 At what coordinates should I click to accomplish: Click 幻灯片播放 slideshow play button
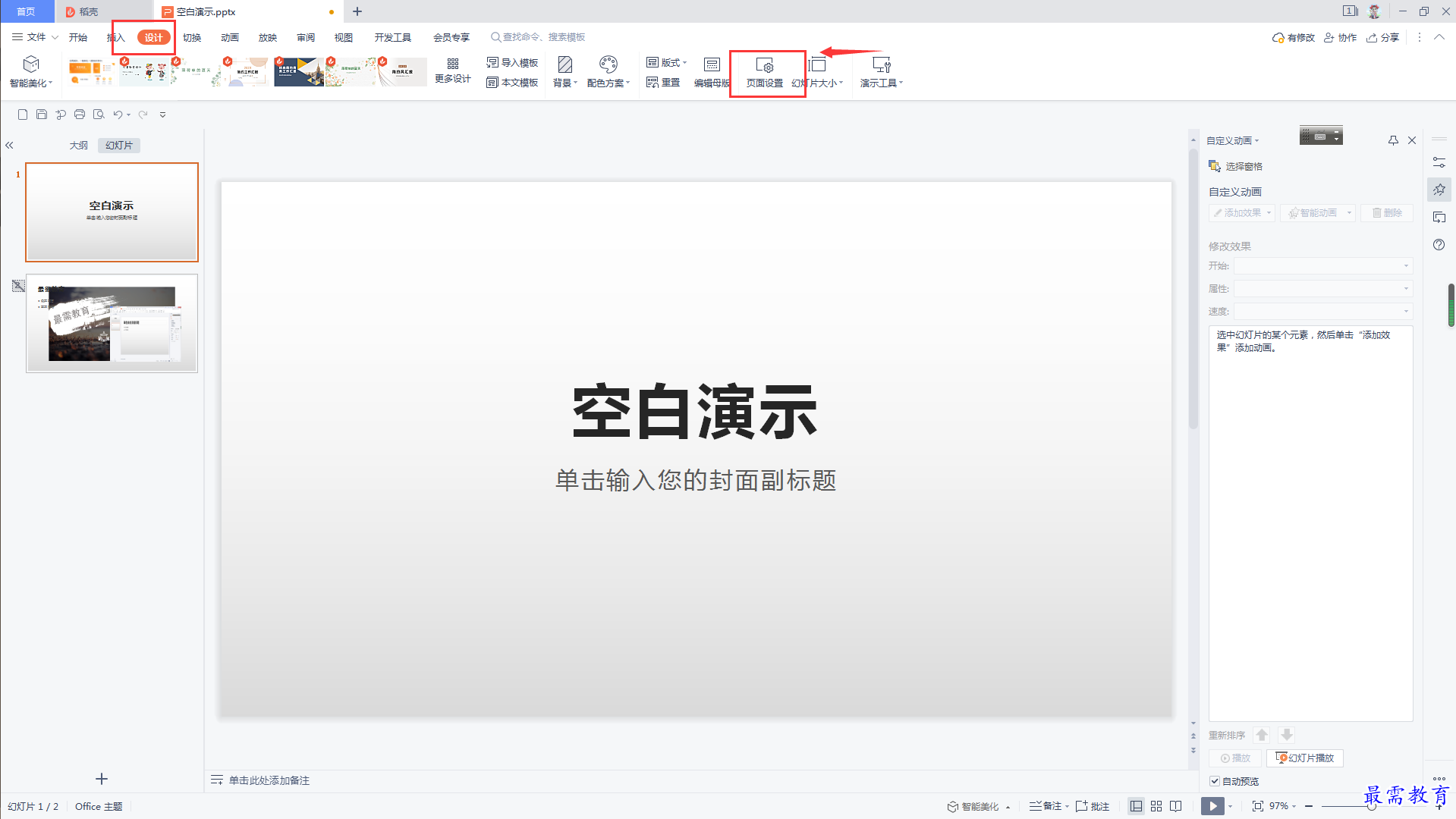coord(1305,758)
